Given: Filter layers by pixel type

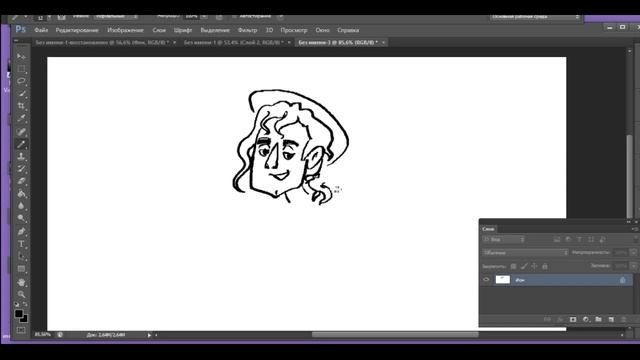Looking at the screenshot, I should (557, 240).
